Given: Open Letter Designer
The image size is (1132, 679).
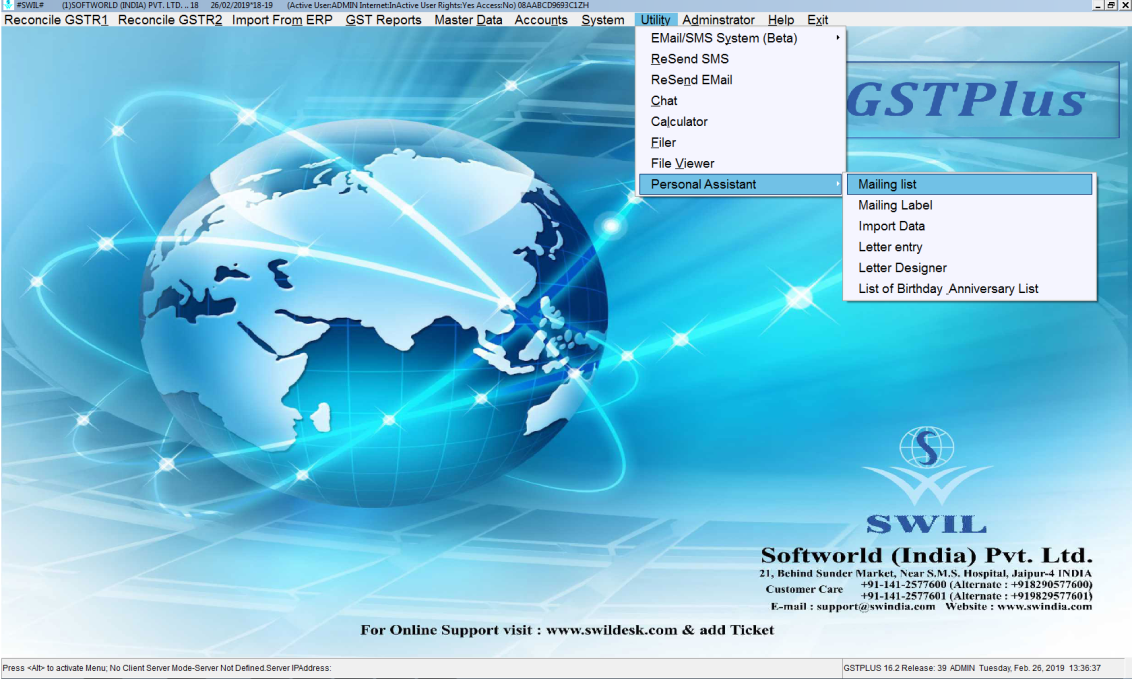Looking at the screenshot, I should pos(970,268).
